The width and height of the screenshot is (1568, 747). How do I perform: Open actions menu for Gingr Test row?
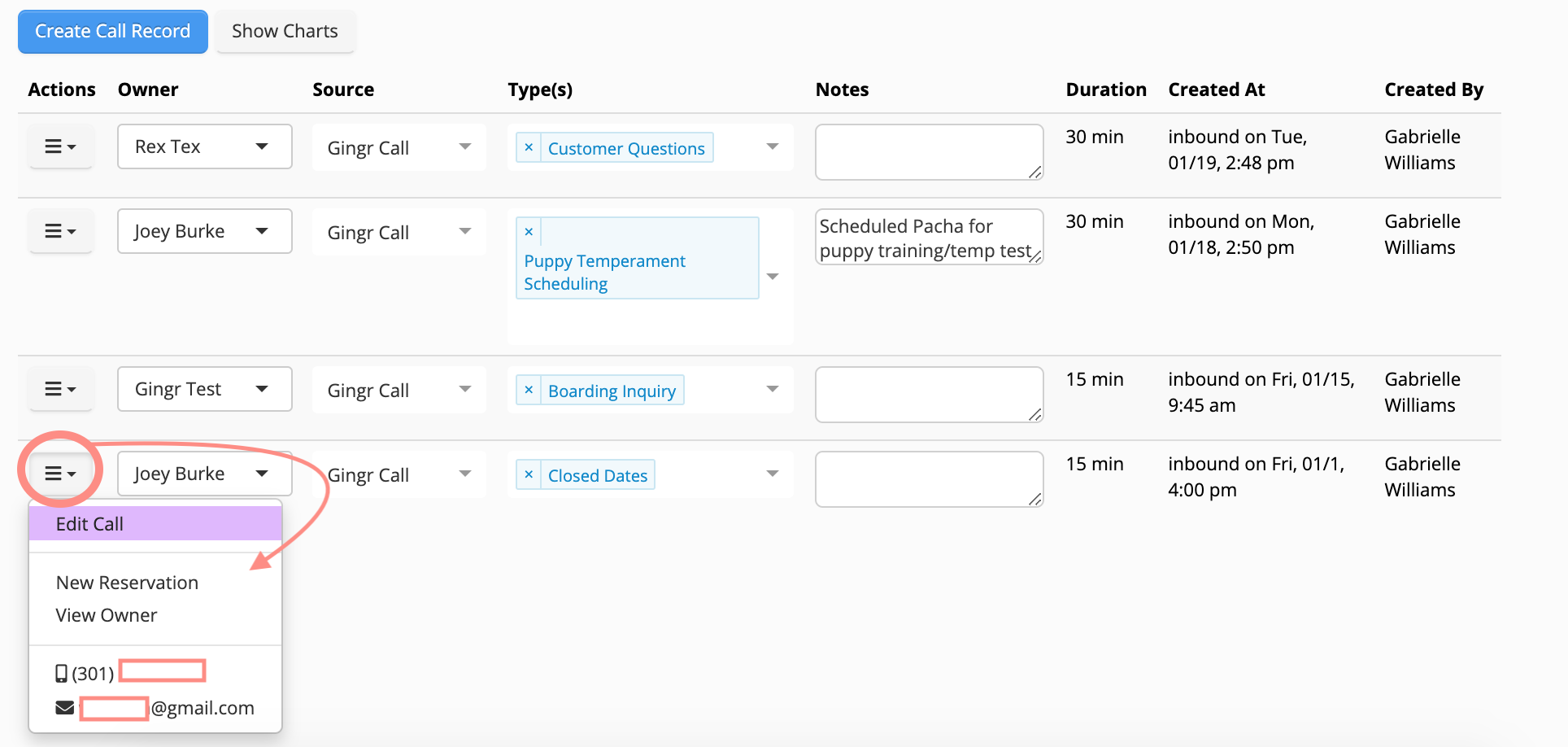click(x=60, y=389)
